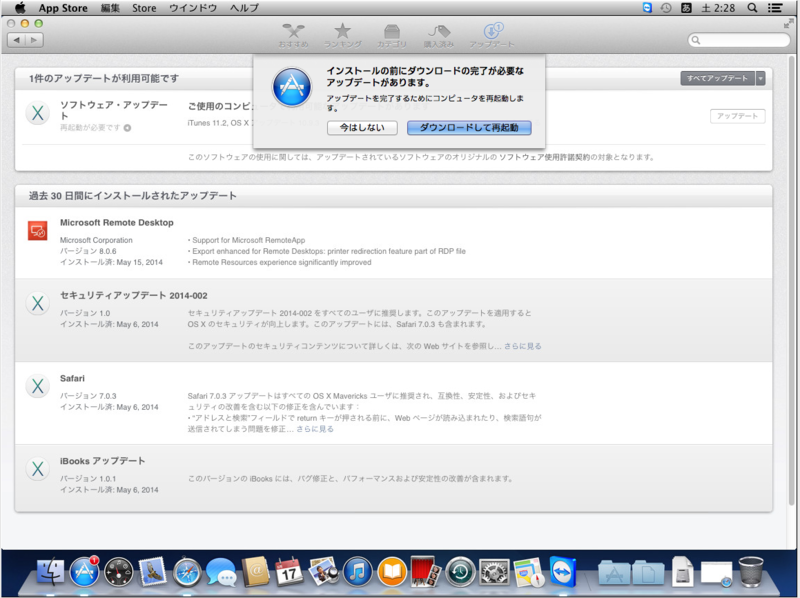Open iTunes from the Dock
The height and width of the screenshot is (598, 800).
coord(358,571)
